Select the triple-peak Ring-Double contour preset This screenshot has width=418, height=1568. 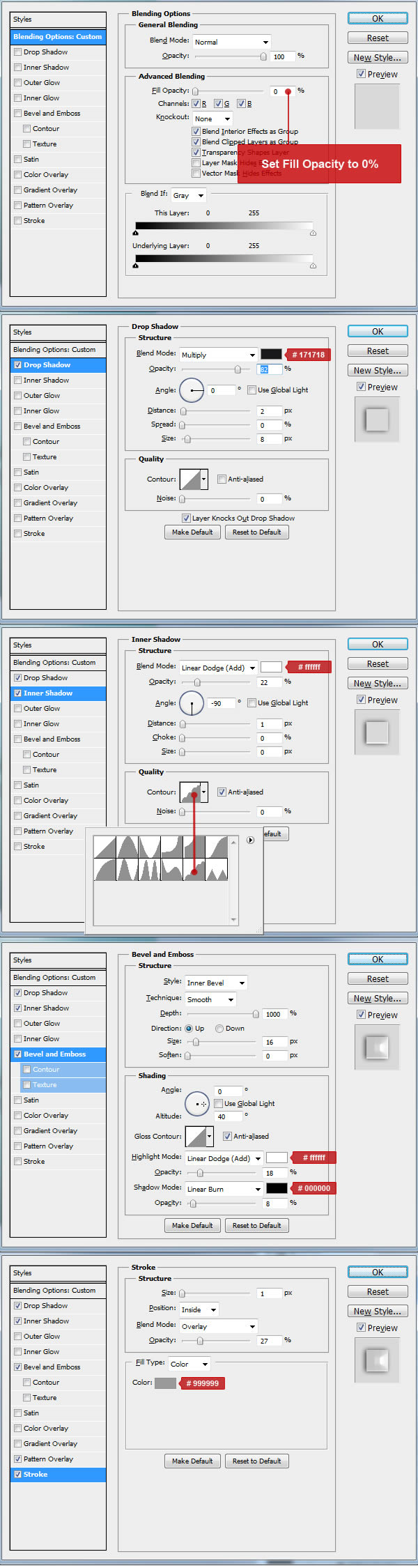(x=150, y=870)
